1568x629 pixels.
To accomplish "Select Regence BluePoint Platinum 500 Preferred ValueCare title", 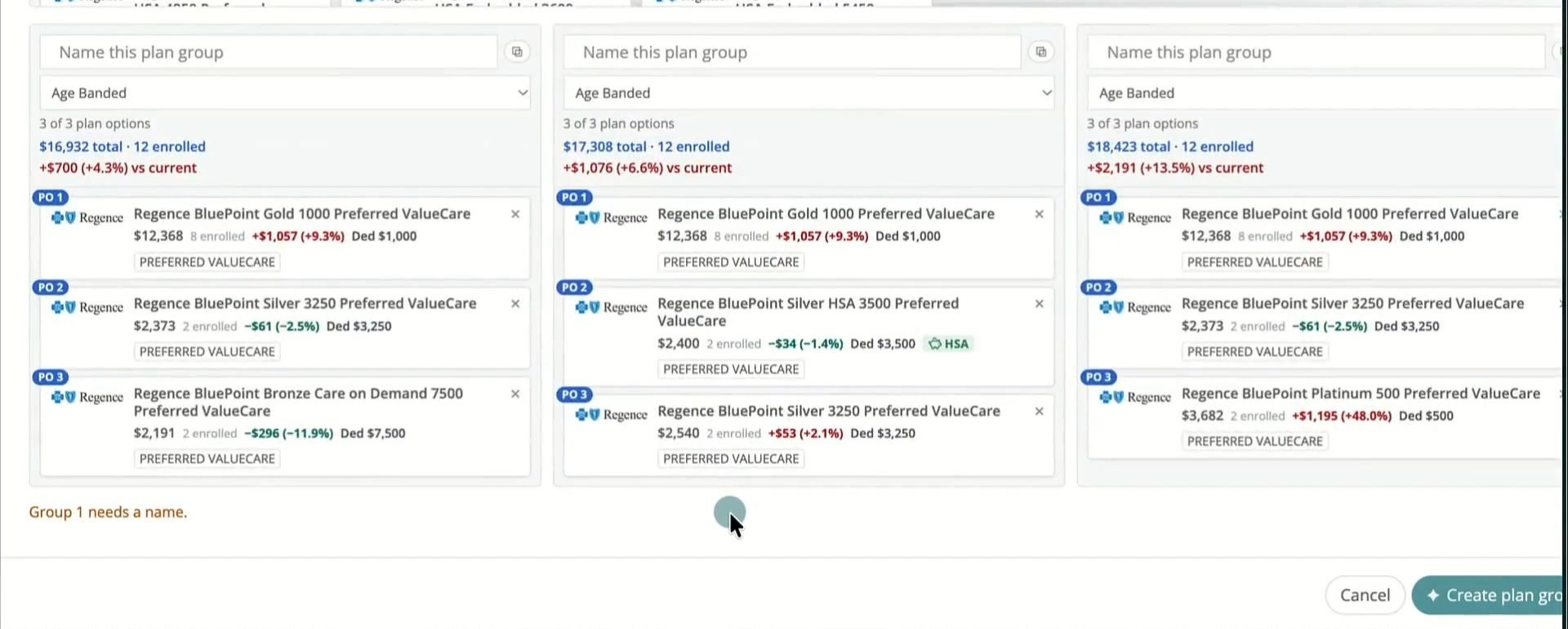I will tap(1361, 394).
